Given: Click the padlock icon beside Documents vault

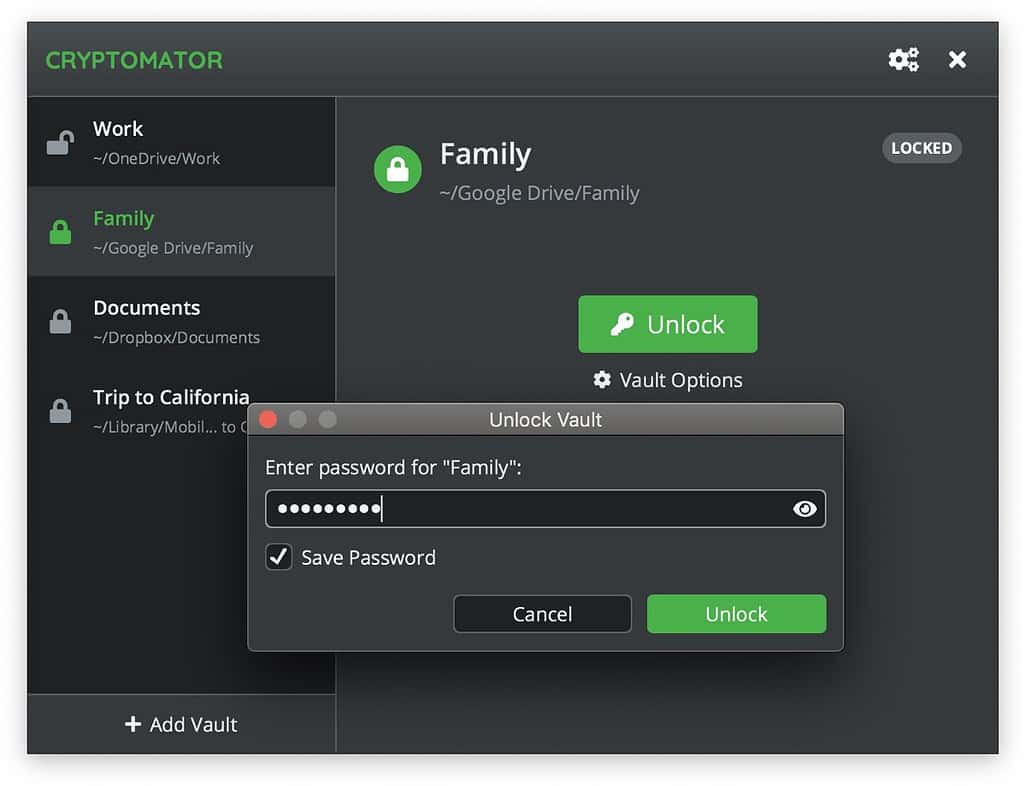Looking at the screenshot, I should click(60, 321).
